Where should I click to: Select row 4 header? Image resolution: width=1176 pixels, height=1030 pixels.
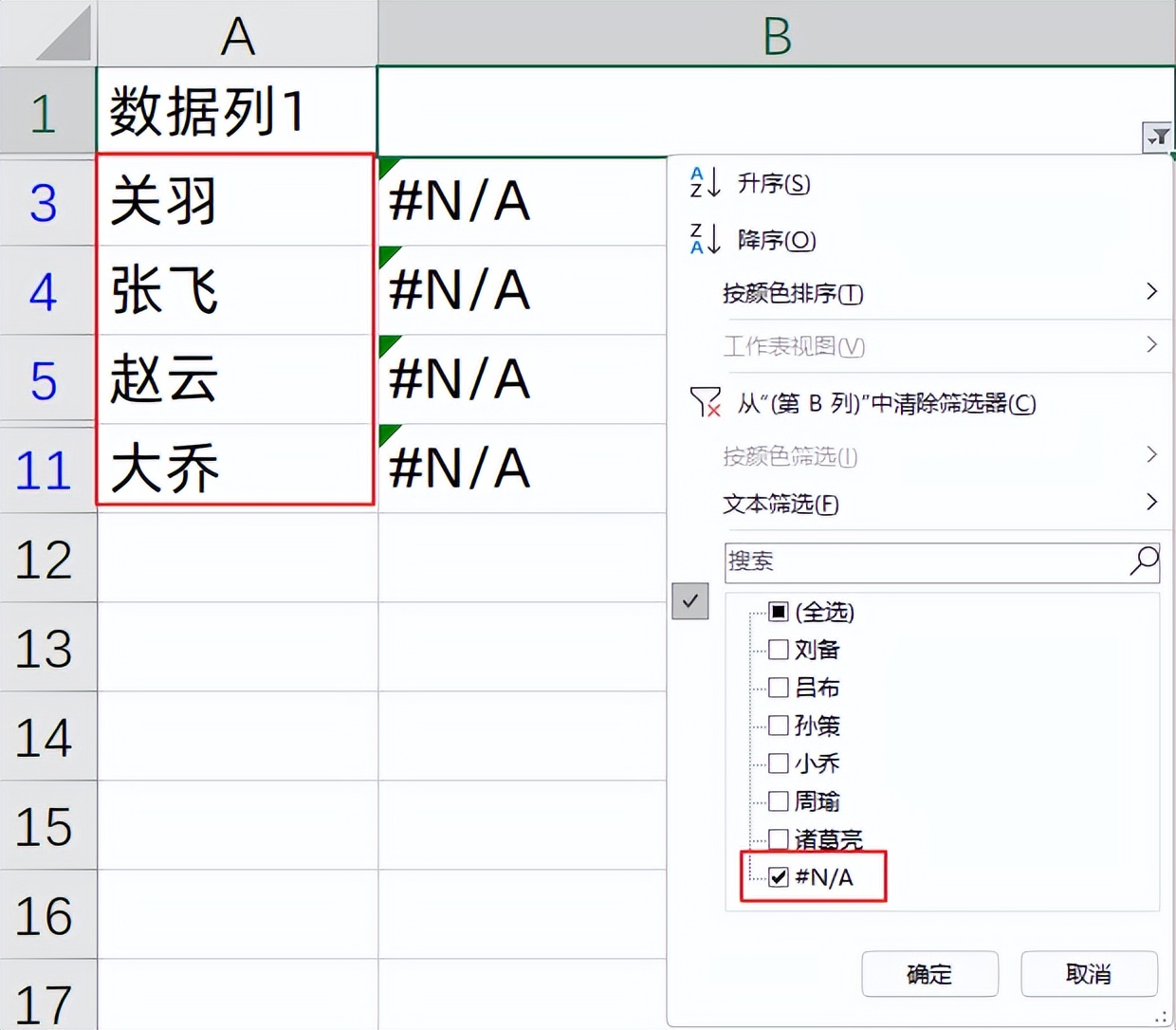[47, 290]
